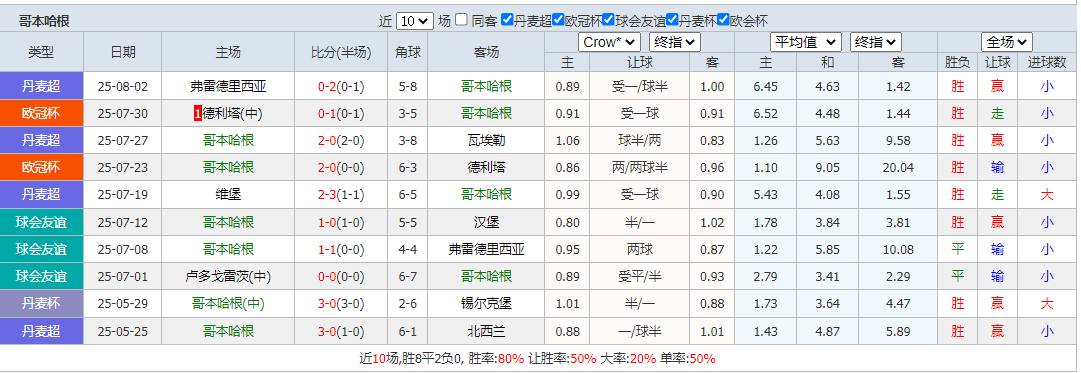The height and width of the screenshot is (373, 1081).
Task: Click the score 3-0(1-0)
Action: (341, 331)
